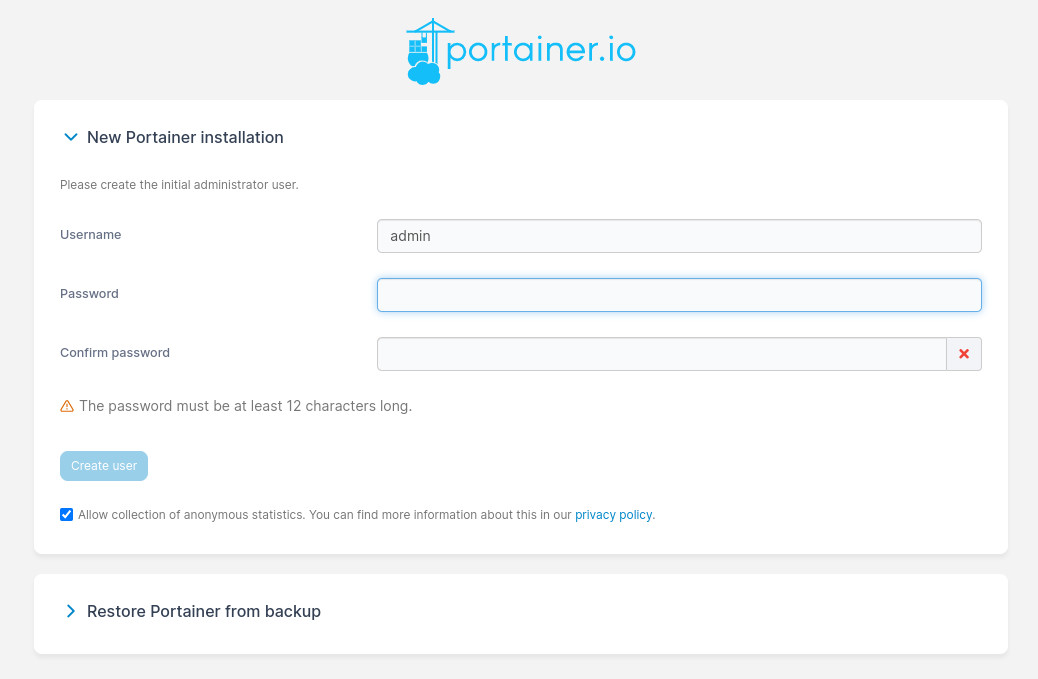This screenshot has height=679, width=1038.
Task: Select the Confirm password input field
Action: point(661,354)
